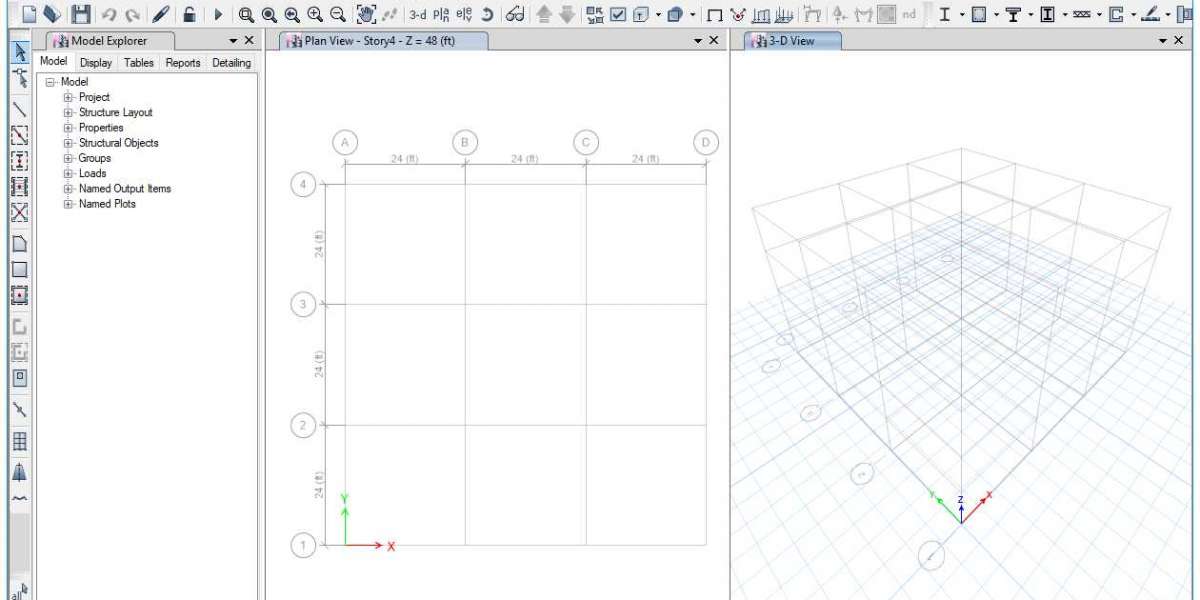Click the Run Analysis play button
The image size is (1200, 600).
[x=219, y=14]
